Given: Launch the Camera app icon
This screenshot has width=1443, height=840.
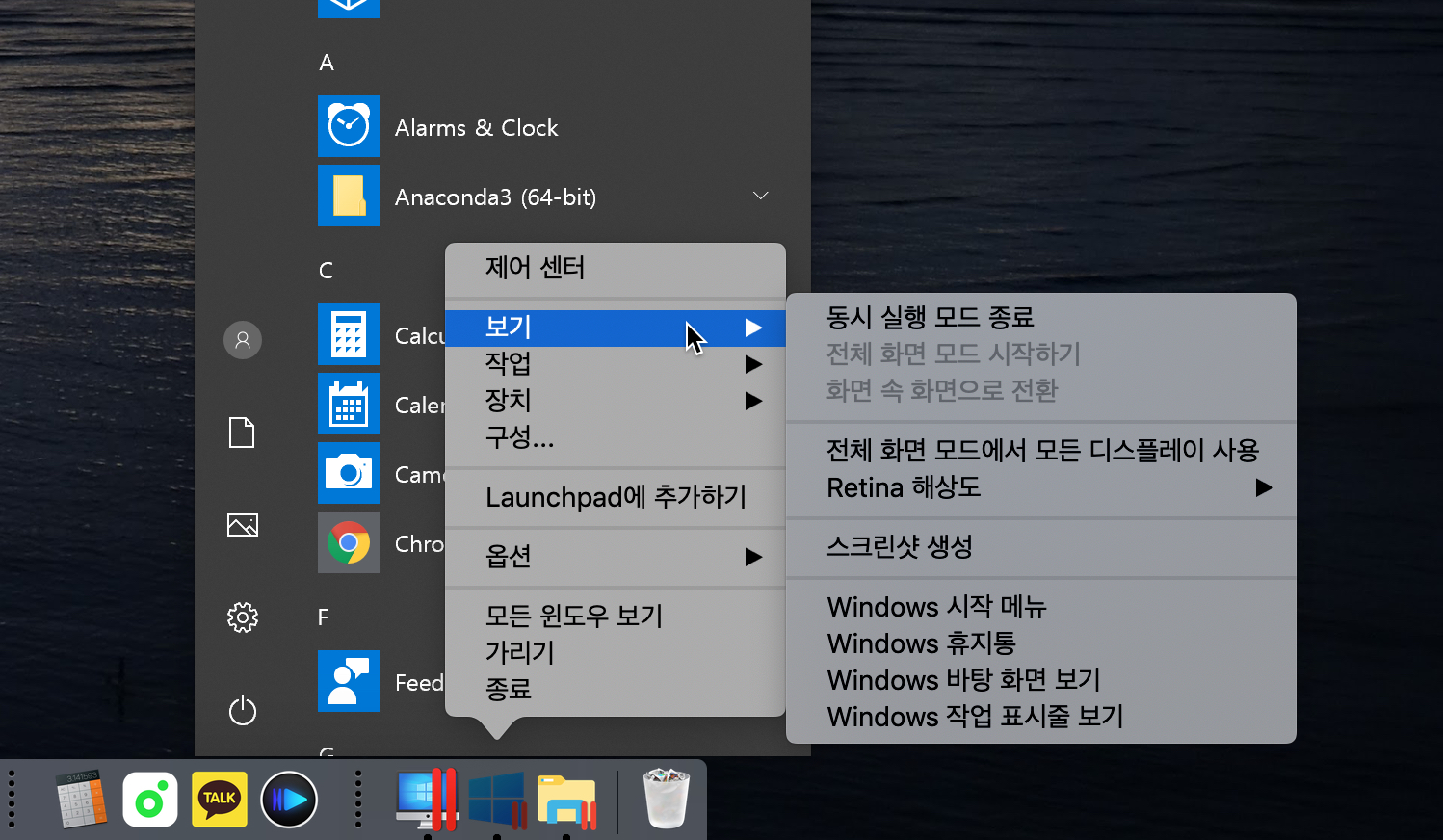Looking at the screenshot, I should (349, 473).
